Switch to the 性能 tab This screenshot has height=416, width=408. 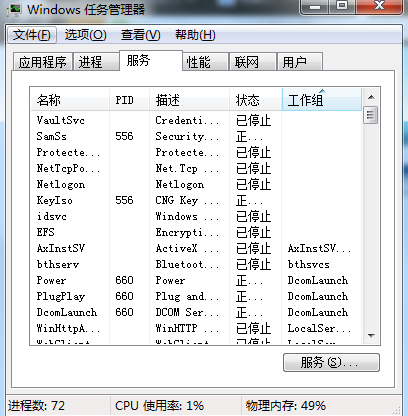[x=205, y=62]
